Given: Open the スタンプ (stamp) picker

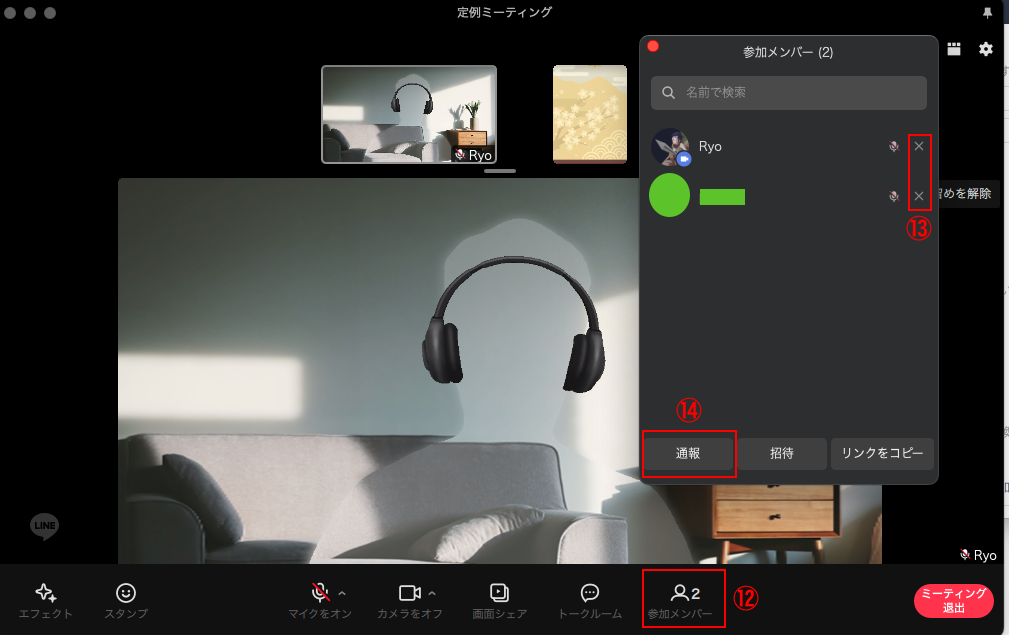Looking at the screenshot, I should coord(124,598).
